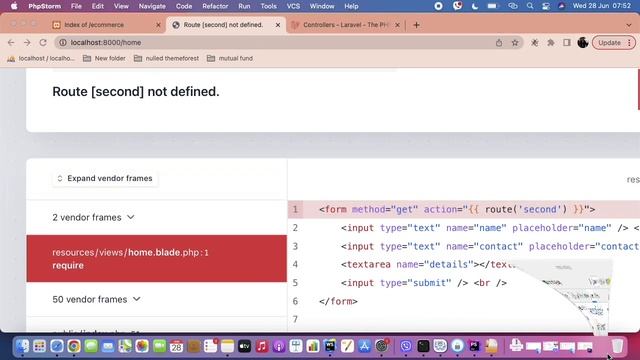Toggle Do Not Disturb moon icon
640x360 pixels.
[475, 6]
